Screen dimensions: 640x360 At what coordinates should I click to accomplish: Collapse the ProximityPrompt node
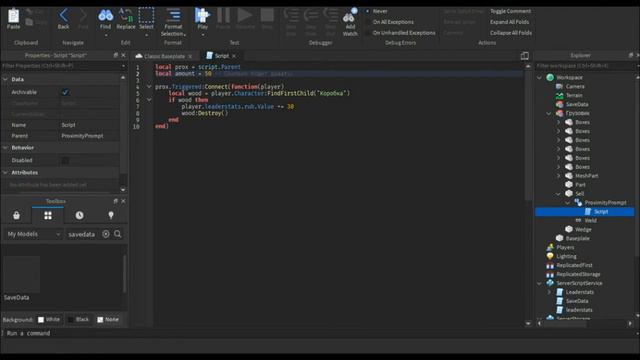(x=567, y=203)
